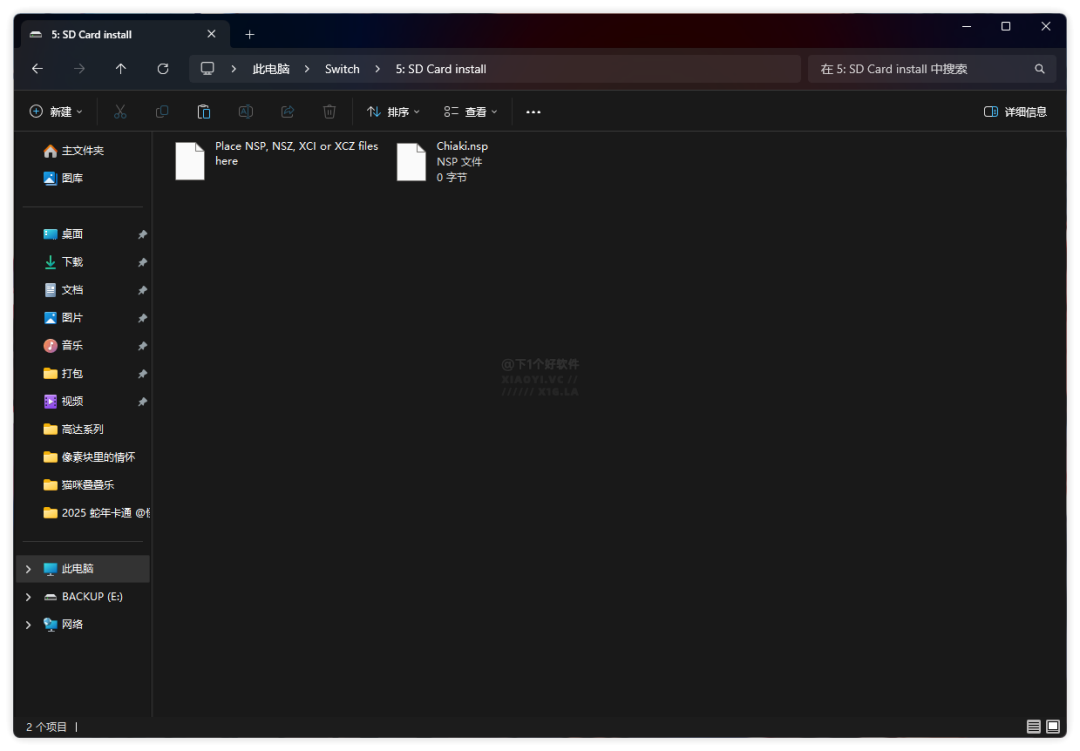1080x751 pixels.
Task: Click the Share icon in toolbar
Action: (x=288, y=112)
